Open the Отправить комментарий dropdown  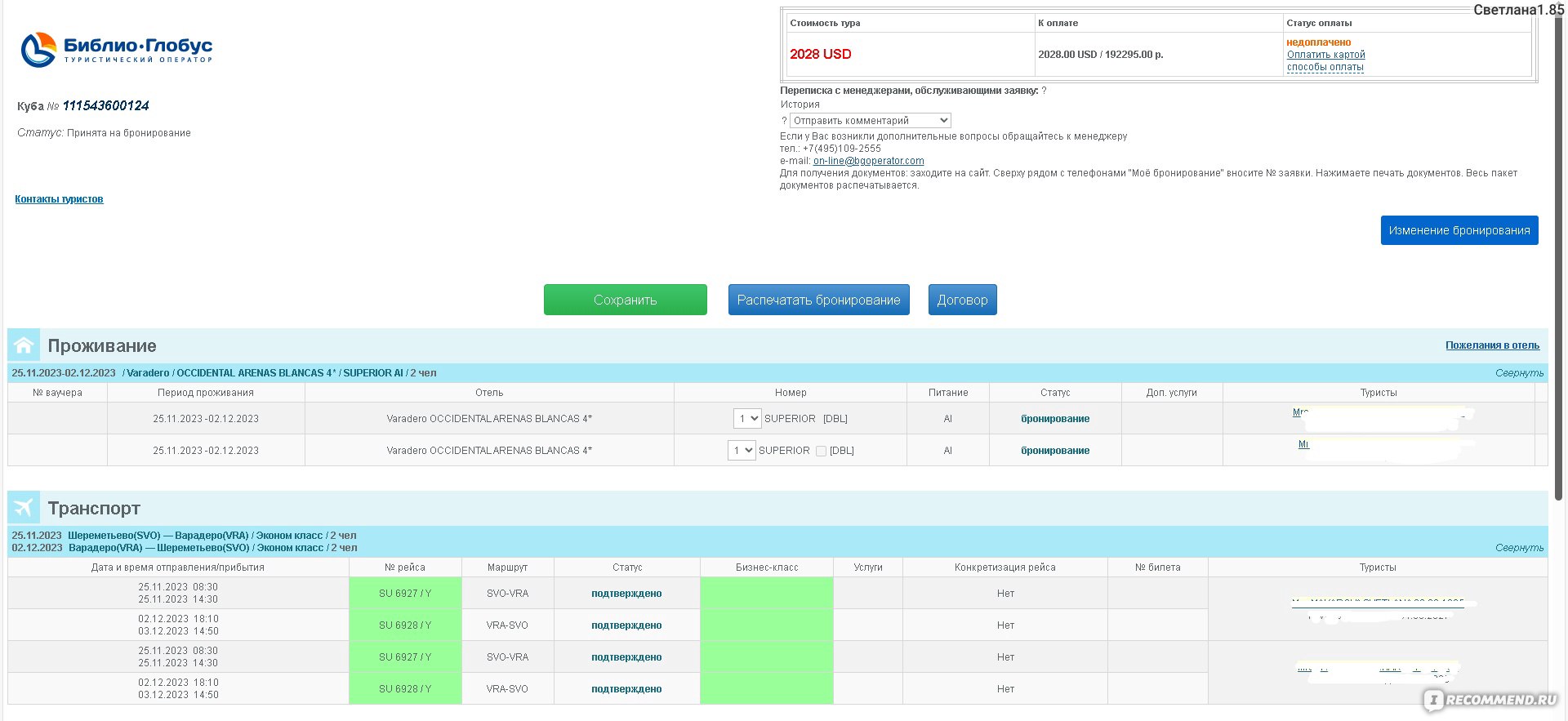click(x=871, y=121)
